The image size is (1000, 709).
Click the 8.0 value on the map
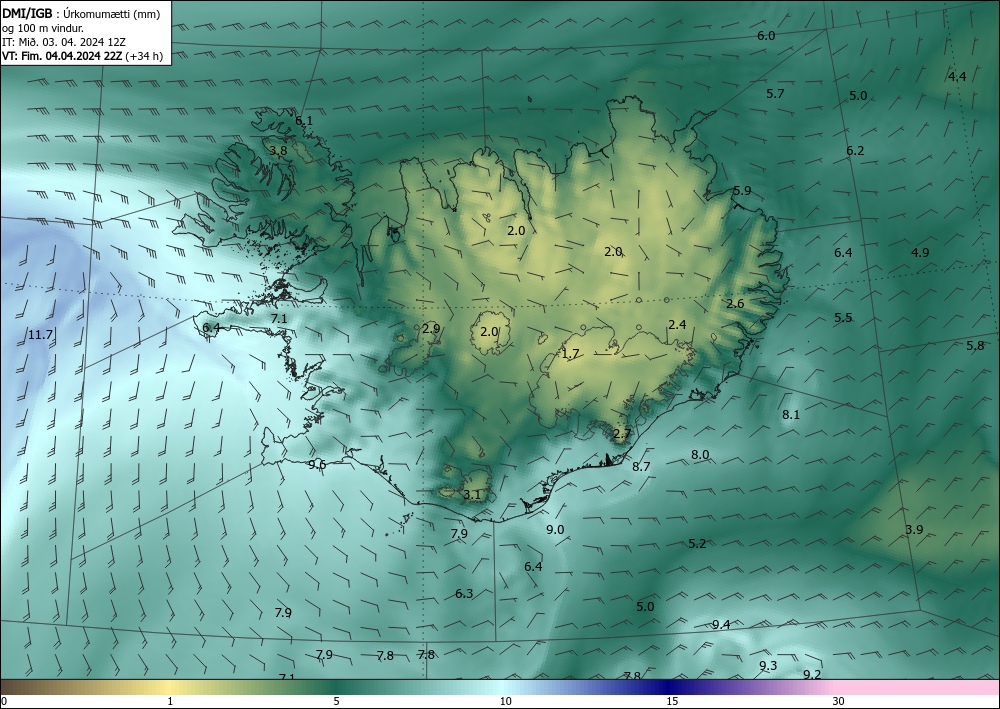click(700, 455)
